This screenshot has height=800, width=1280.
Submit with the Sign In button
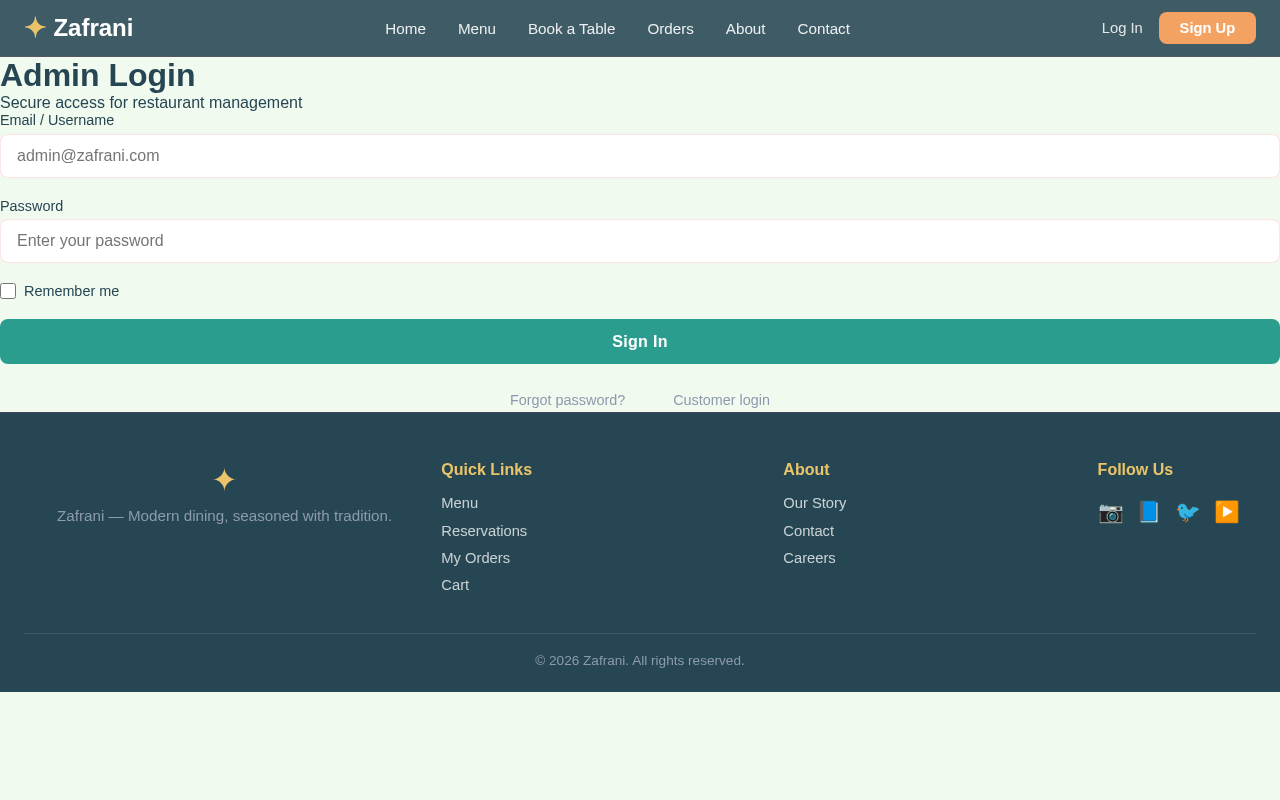640,341
